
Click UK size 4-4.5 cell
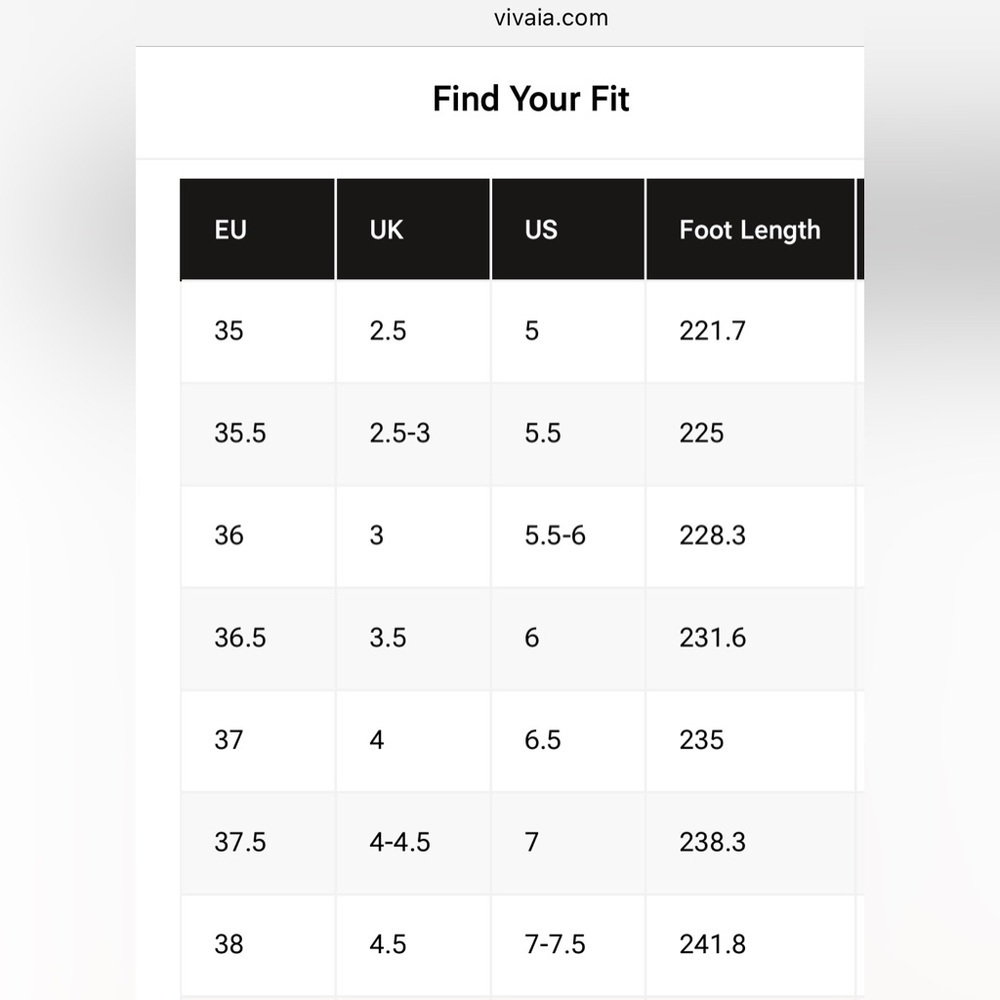413,842
